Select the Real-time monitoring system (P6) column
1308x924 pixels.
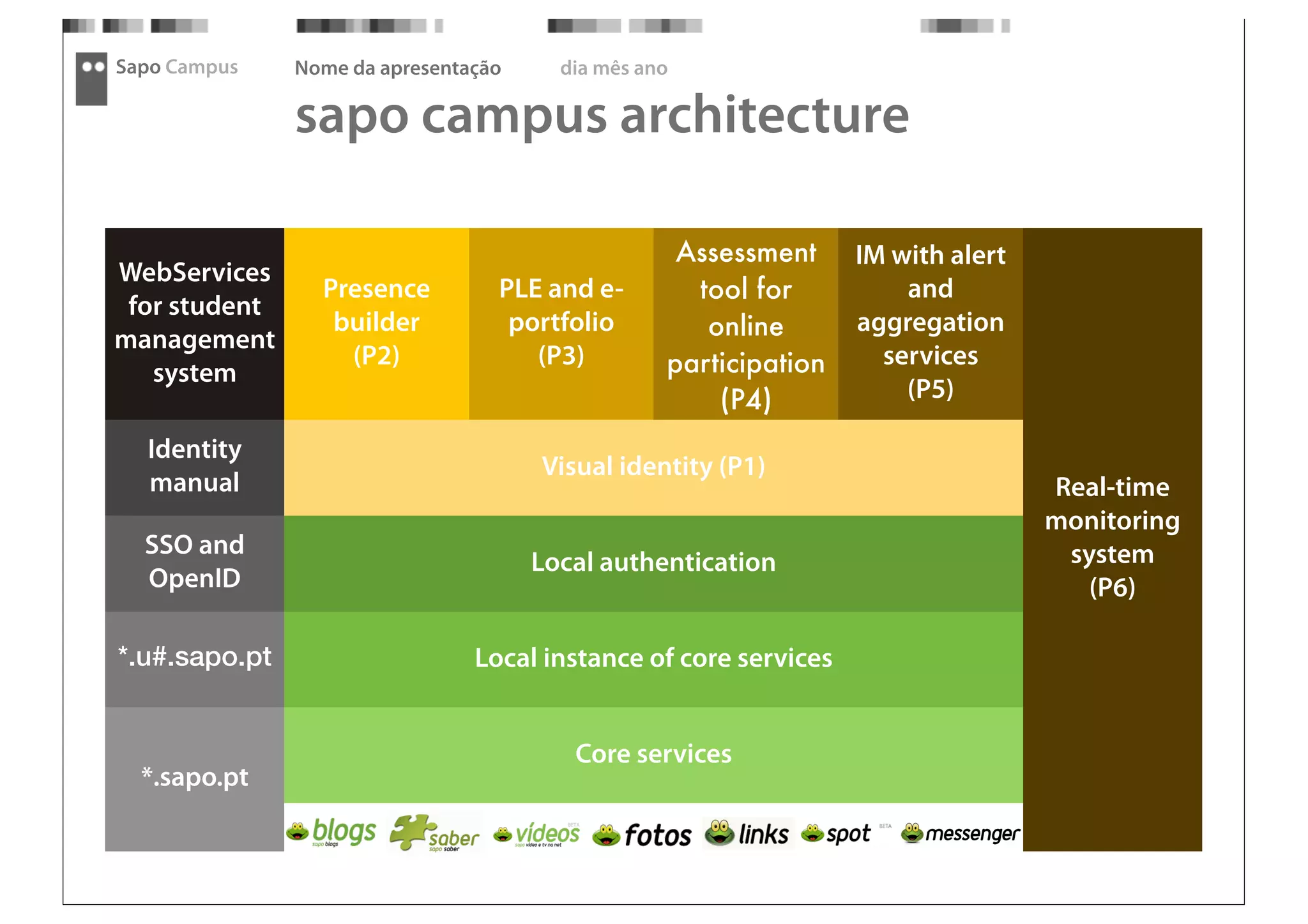[x=1112, y=538]
